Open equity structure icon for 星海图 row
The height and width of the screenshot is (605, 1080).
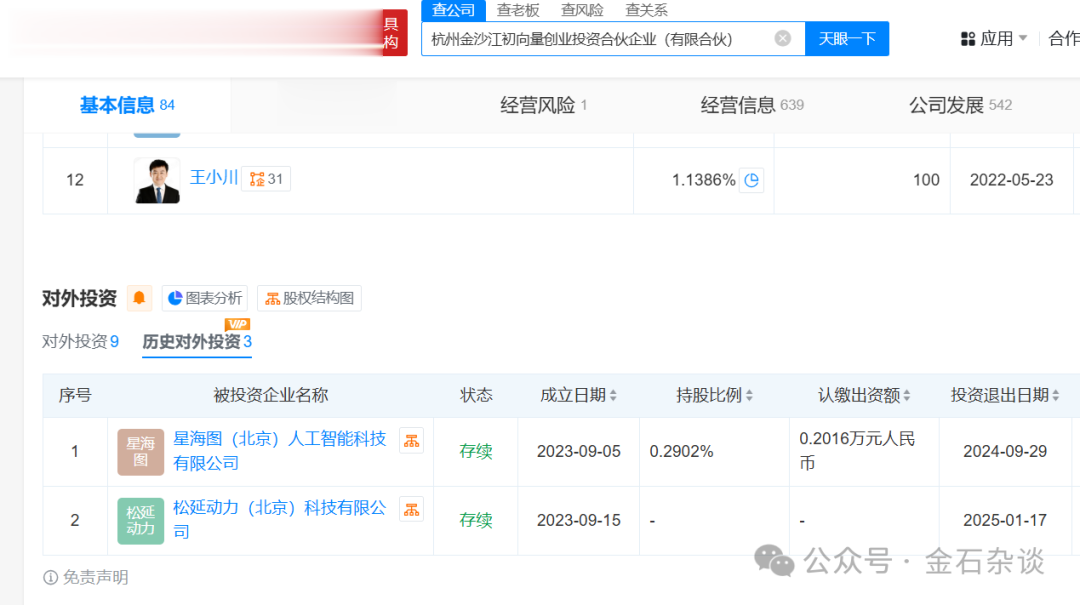pyautogui.click(x=411, y=441)
